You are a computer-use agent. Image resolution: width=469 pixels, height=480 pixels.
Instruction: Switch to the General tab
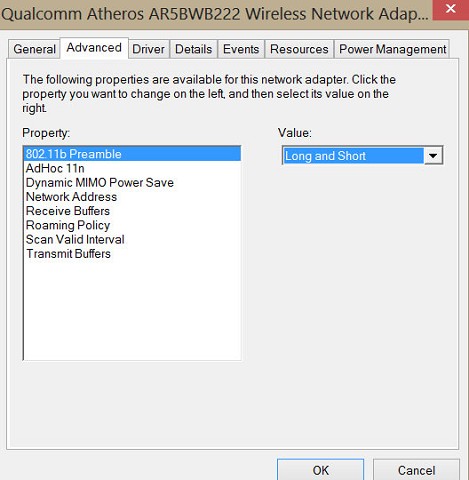(34, 49)
